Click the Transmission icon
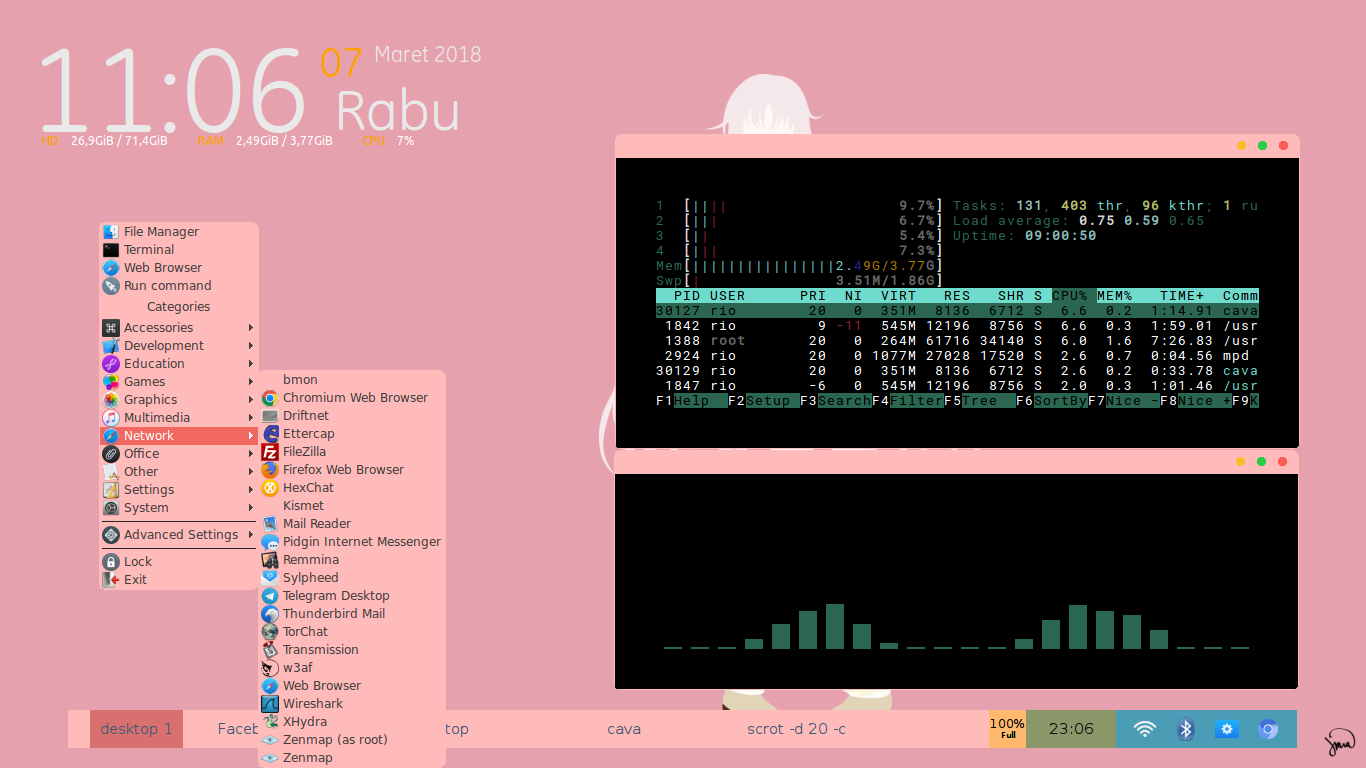Screen dimensions: 1366x768 click(270, 650)
